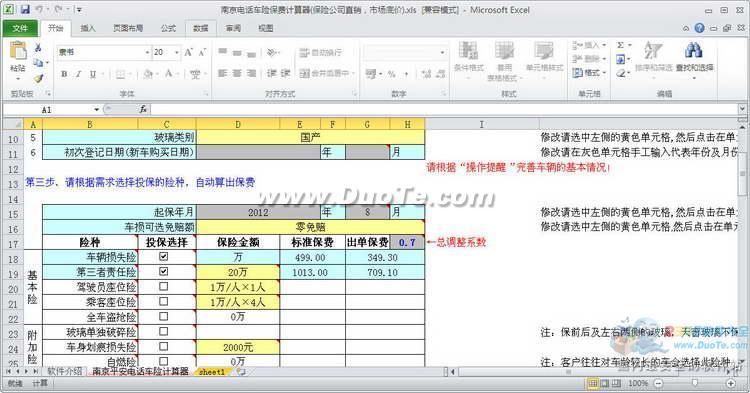
Task: Click the Paste icon in the ribbon
Action: [18, 52]
